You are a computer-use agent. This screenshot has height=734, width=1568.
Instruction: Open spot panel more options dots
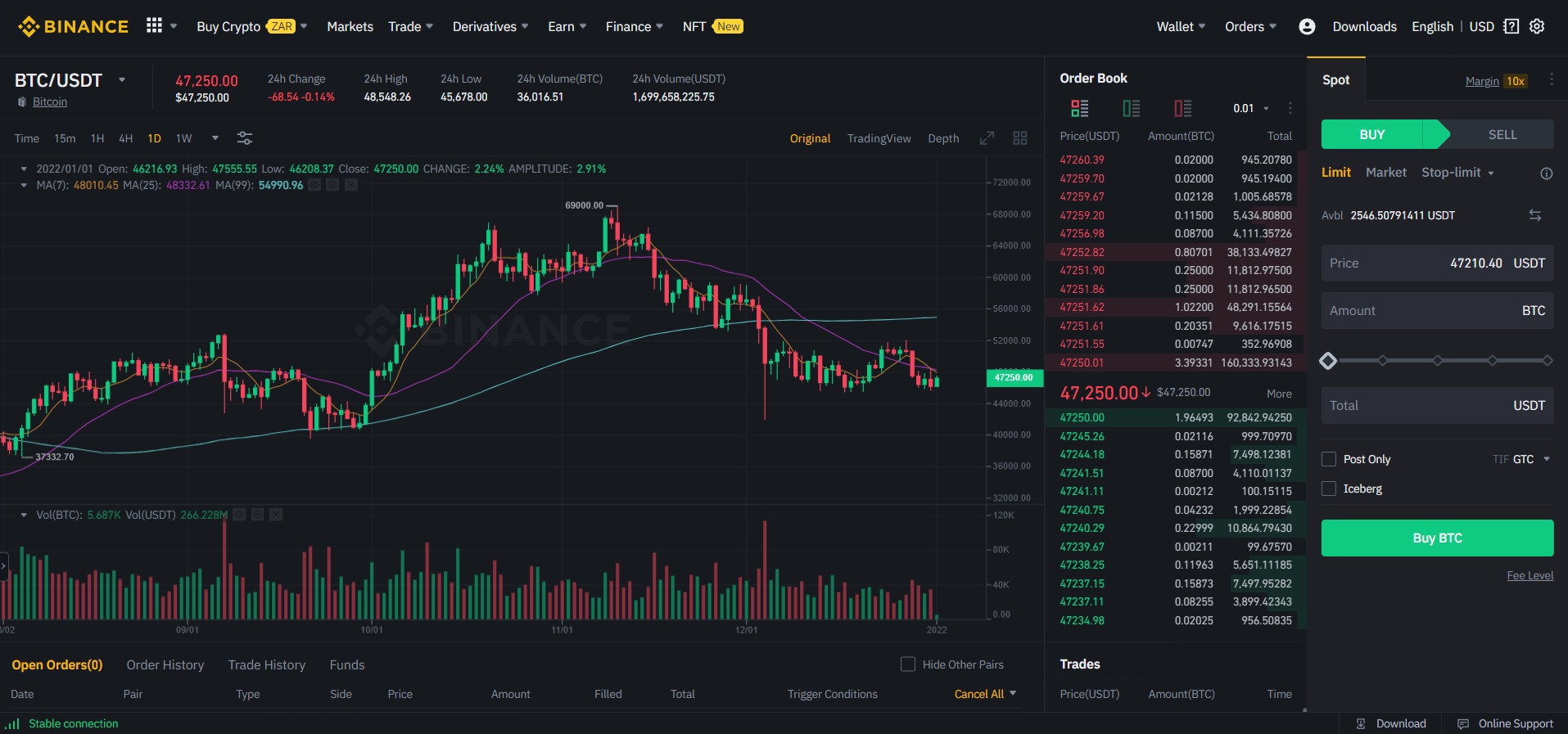(x=1551, y=79)
